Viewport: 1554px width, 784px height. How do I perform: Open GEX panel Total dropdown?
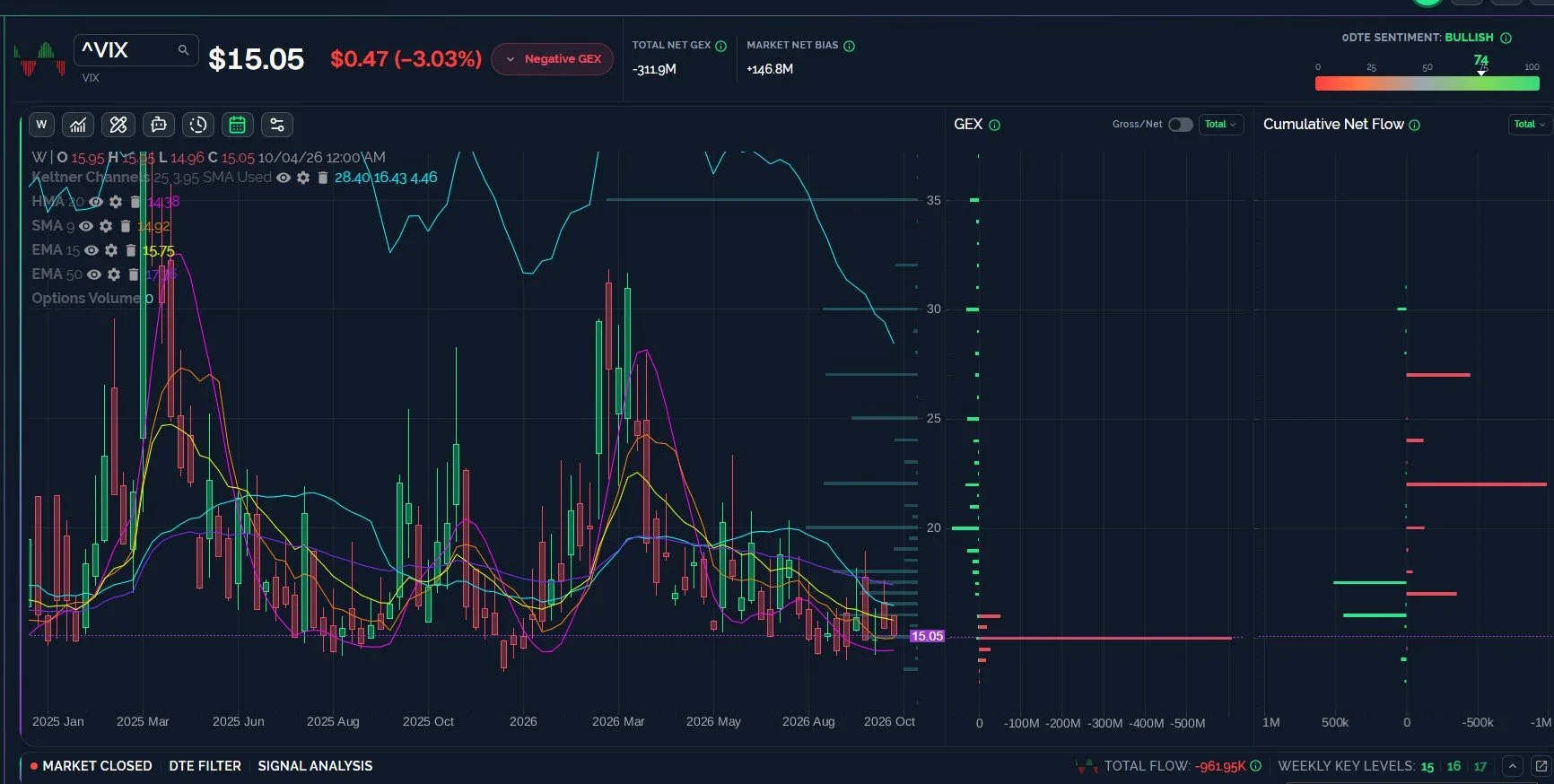1221,125
